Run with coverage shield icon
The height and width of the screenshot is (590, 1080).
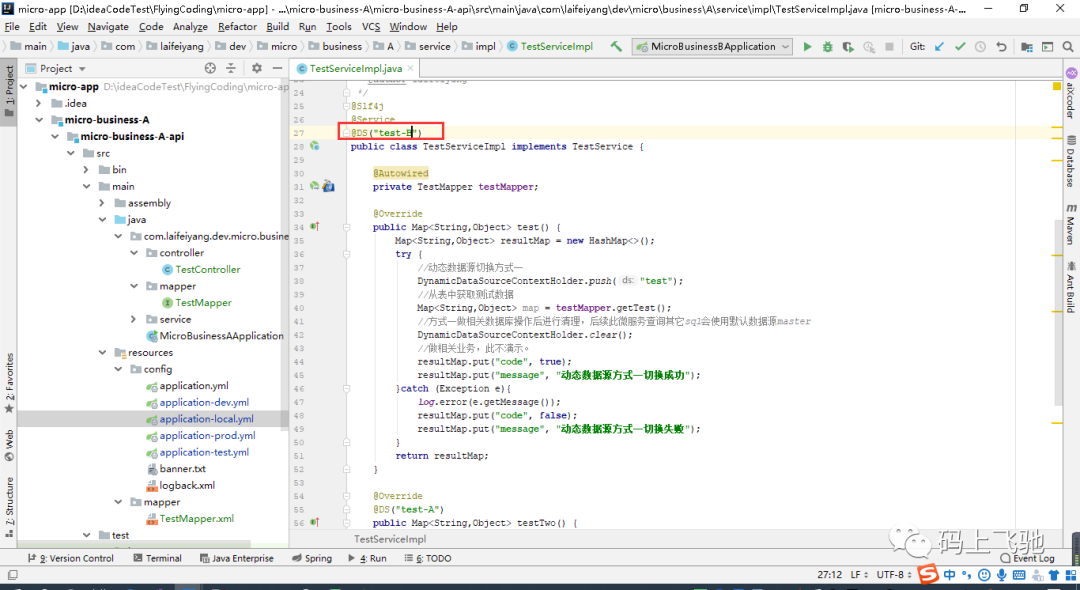[x=848, y=47]
